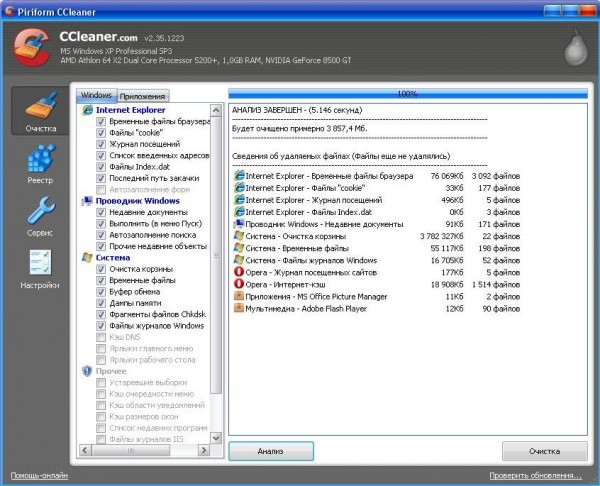Toggle Файлы Index.dat checkbox
The height and width of the screenshot is (486, 600).
(x=101, y=167)
